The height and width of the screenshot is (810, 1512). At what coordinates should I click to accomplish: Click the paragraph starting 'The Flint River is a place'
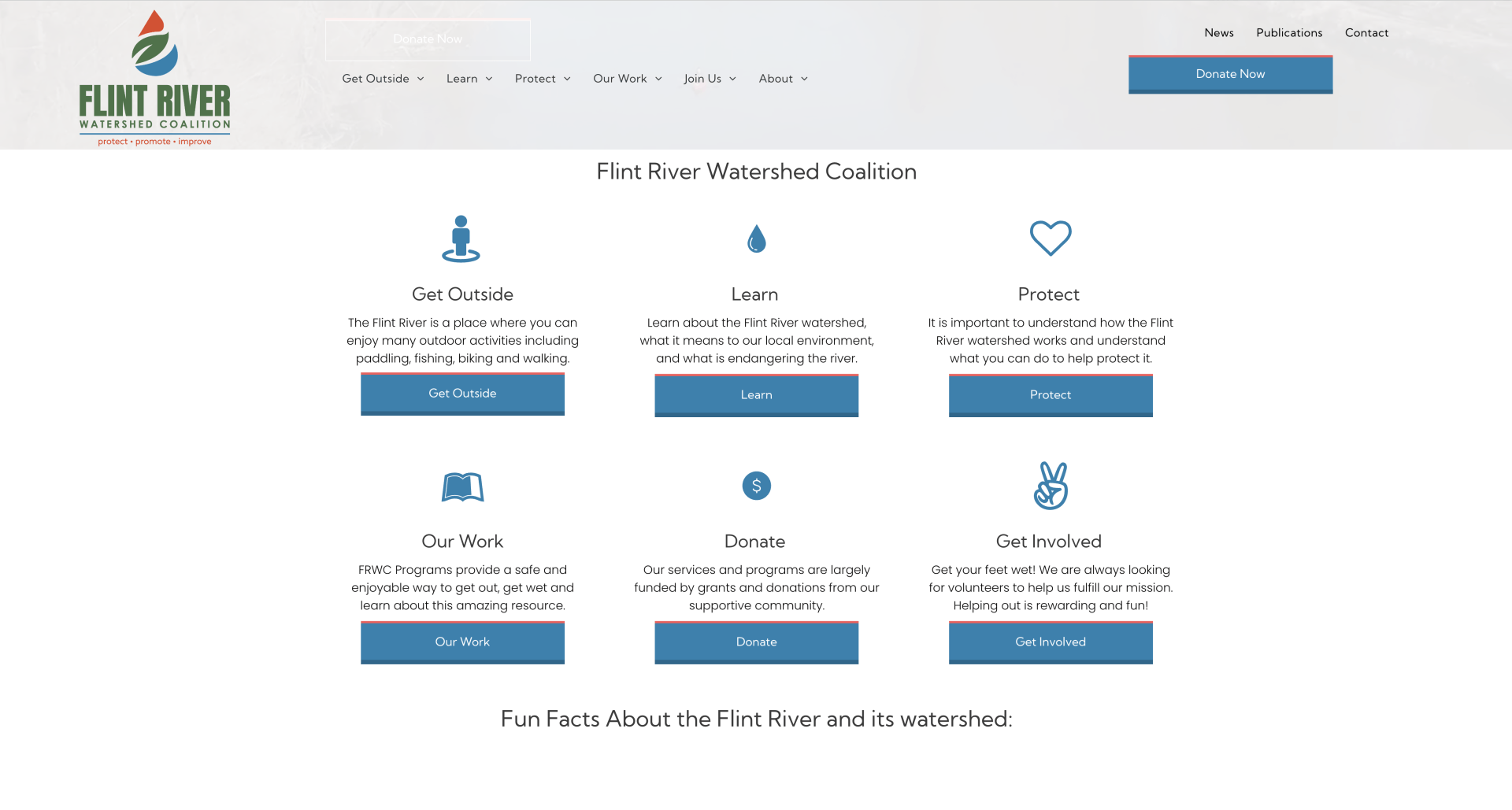462,341
